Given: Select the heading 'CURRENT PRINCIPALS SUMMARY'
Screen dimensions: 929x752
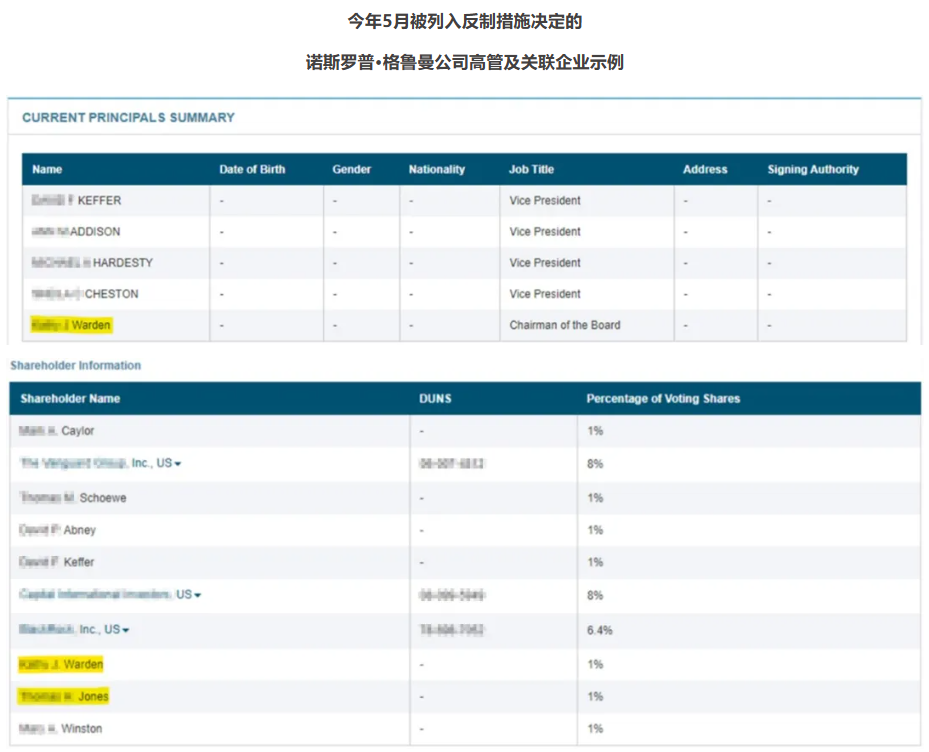Looking at the screenshot, I should pos(129,117).
